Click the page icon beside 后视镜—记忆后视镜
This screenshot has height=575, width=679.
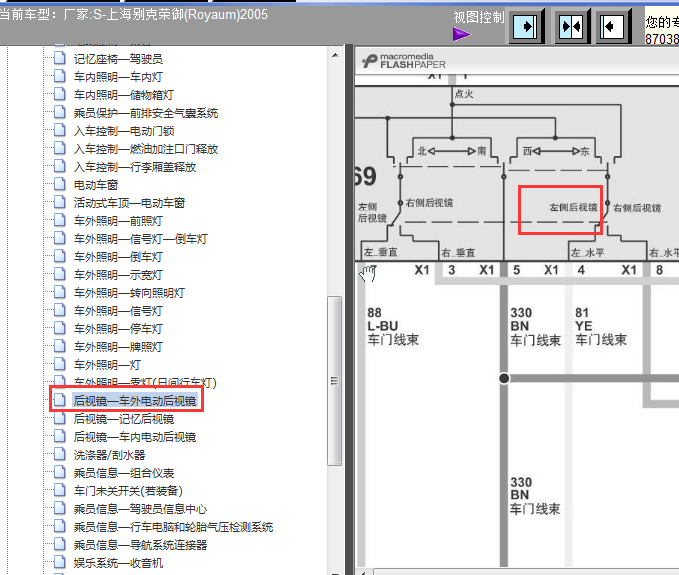[x=59, y=418]
